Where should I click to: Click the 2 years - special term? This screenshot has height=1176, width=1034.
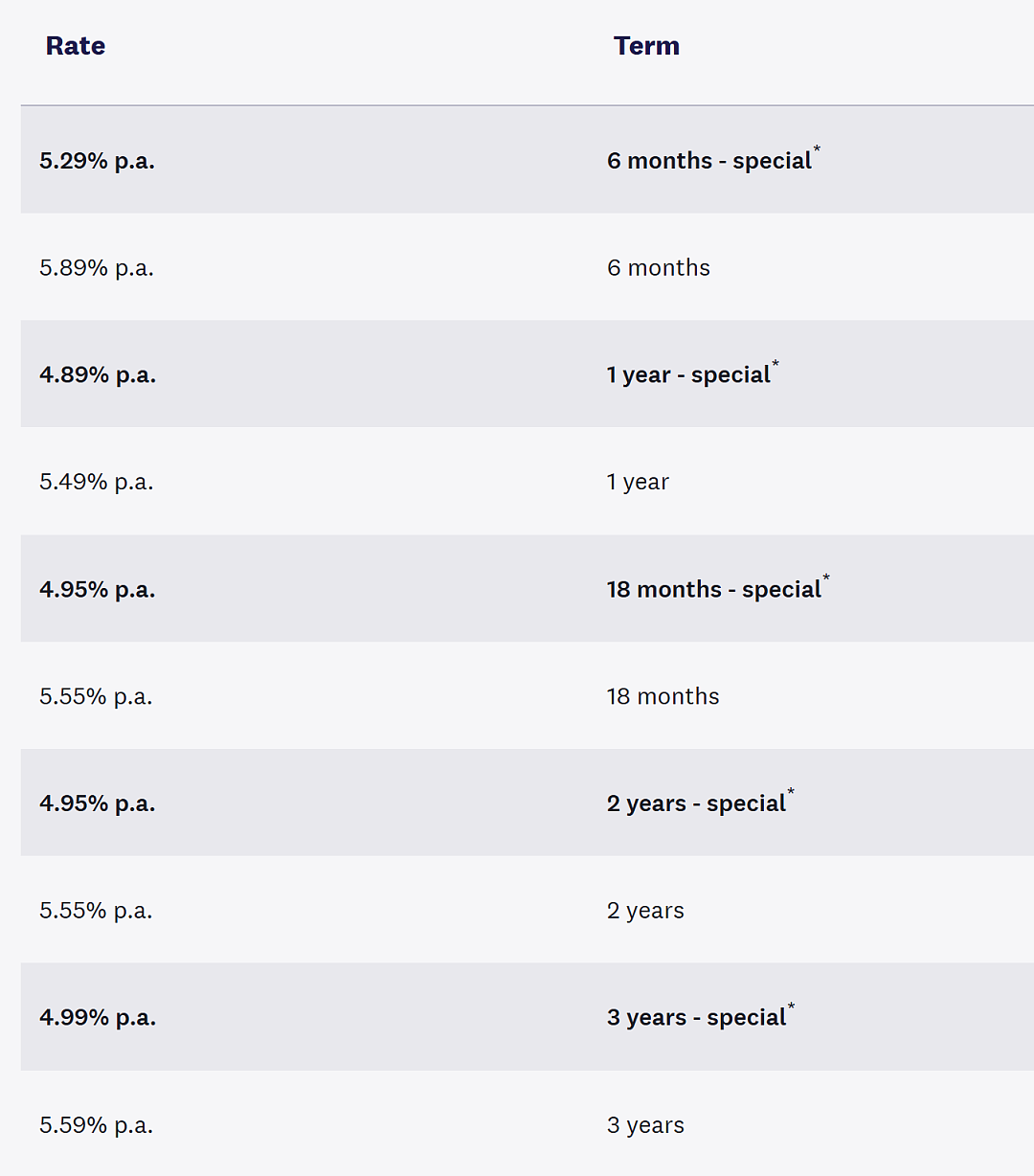(697, 803)
